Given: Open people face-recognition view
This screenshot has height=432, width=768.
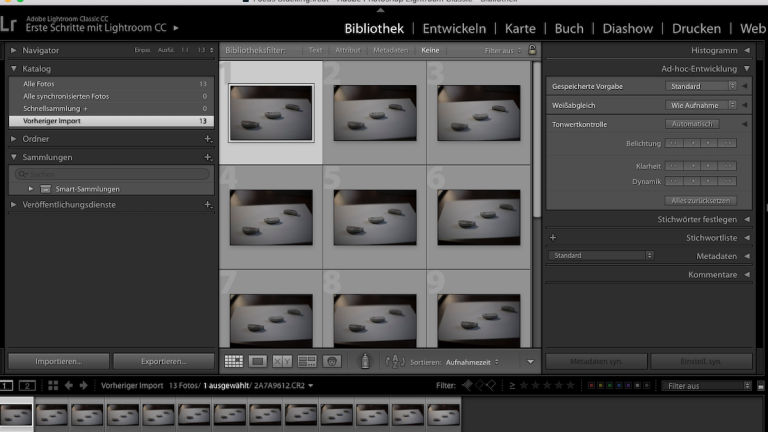Looking at the screenshot, I should (x=332, y=361).
